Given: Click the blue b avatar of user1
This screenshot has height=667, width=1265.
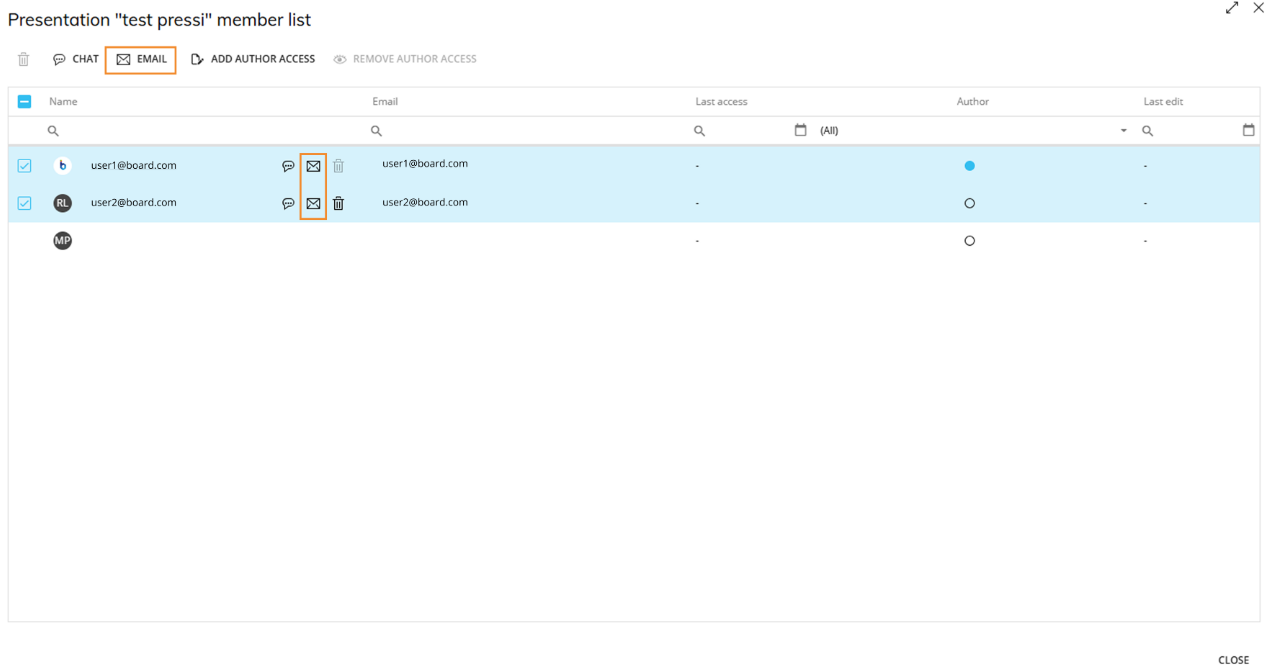Looking at the screenshot, I should 63,166.
